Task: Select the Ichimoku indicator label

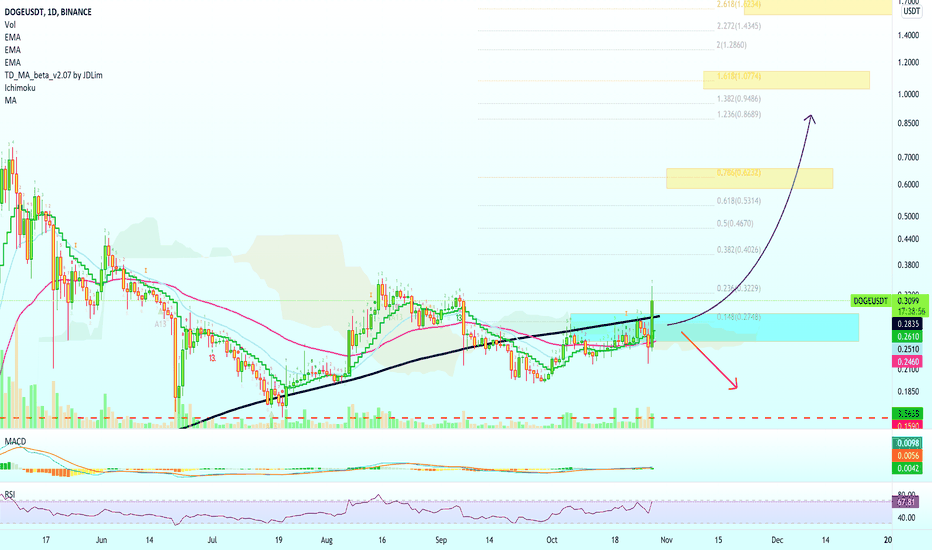Action: (x=20, y=87)
